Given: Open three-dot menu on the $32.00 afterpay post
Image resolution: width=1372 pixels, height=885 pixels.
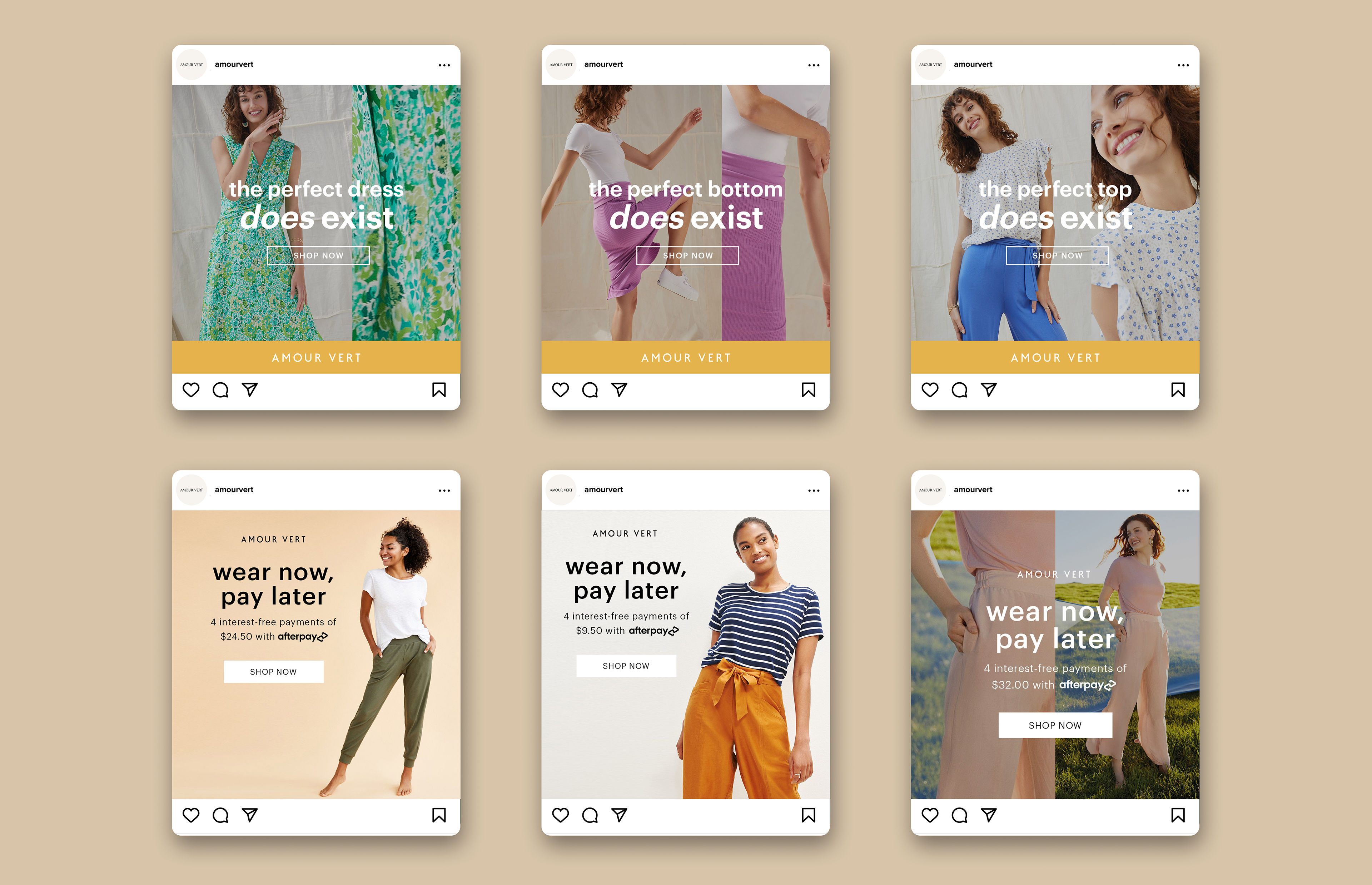Looking at the screenshot, I should 1183,491.
